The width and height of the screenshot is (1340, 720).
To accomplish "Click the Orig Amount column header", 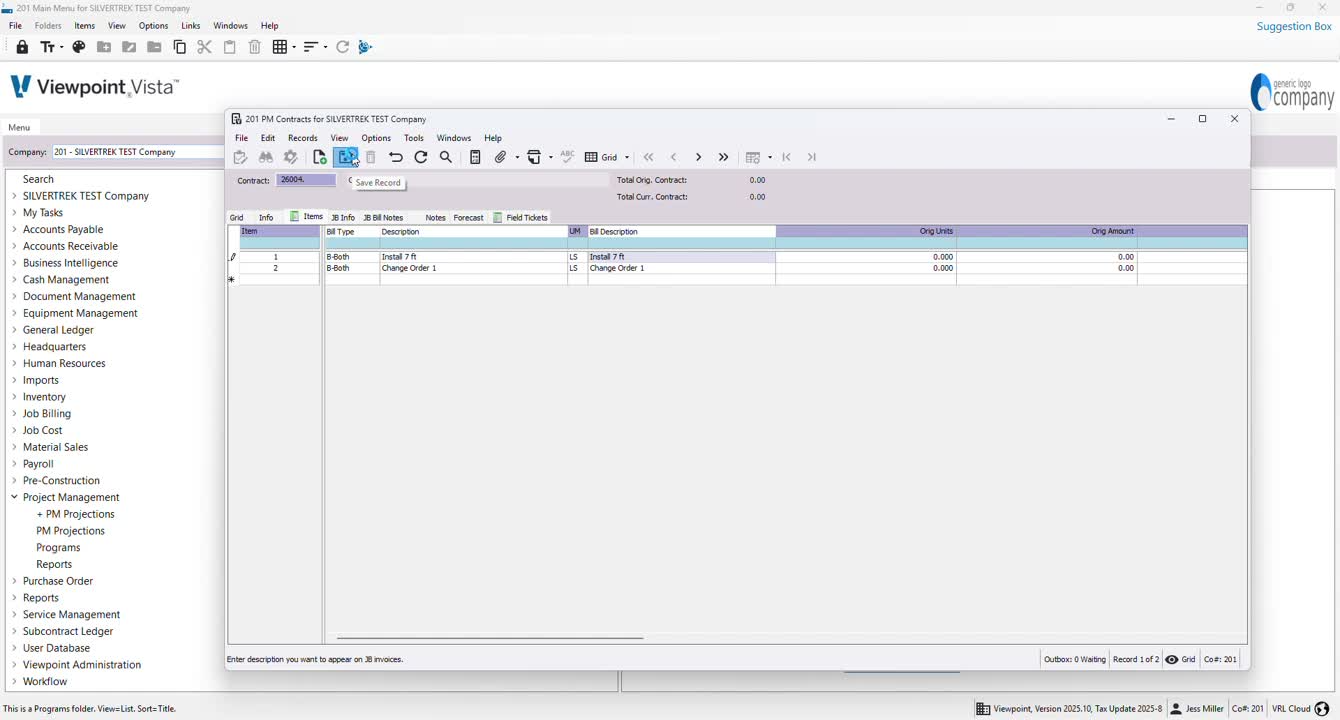I will (1047, 232).
